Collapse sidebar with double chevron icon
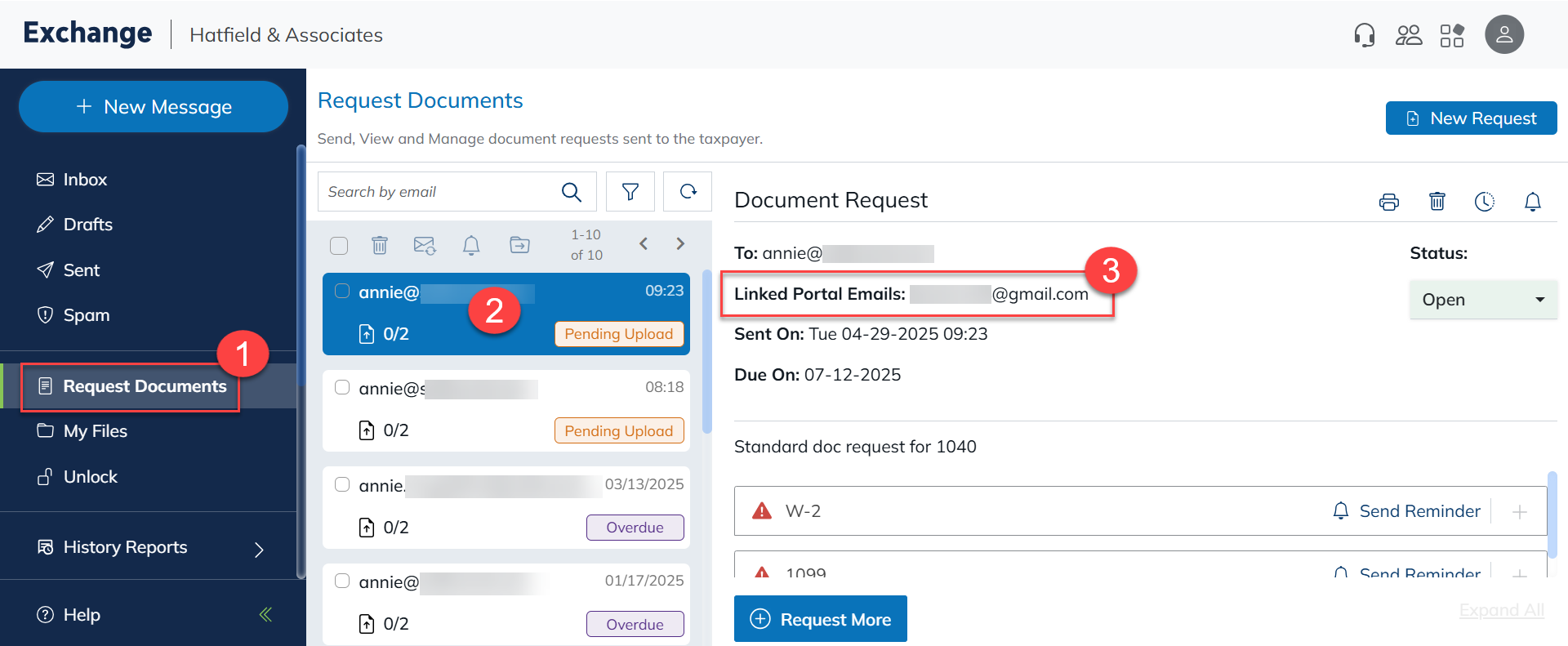Screen dimensions: 1568x646 click(265, 614)
